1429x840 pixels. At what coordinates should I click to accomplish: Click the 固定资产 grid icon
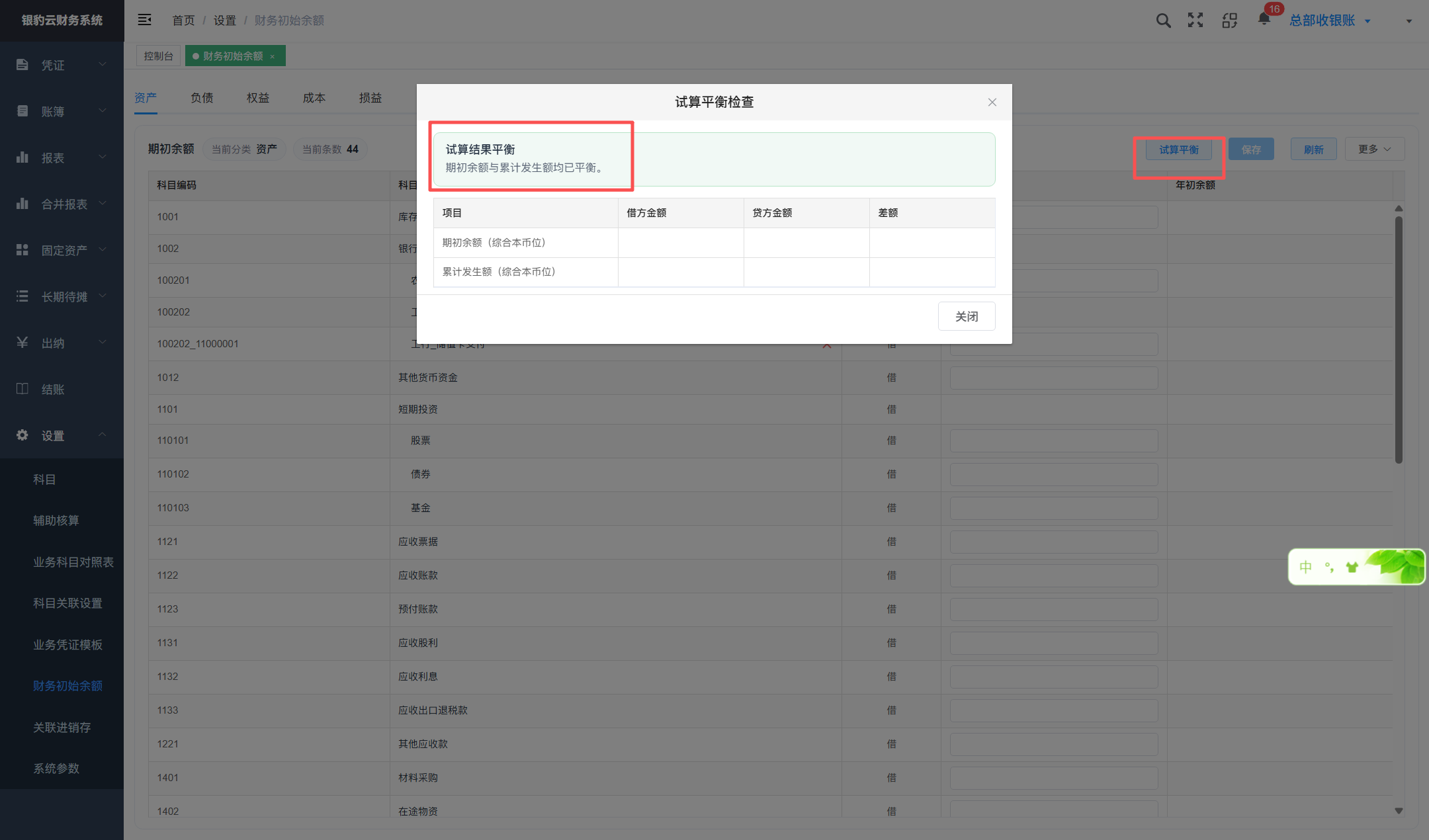[22, 250]
